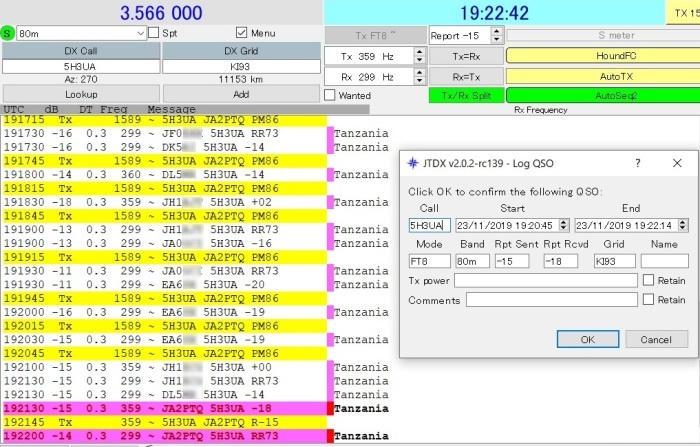Click the red marker beside the 192200 row
700x447 pixels.
[331, 436]
